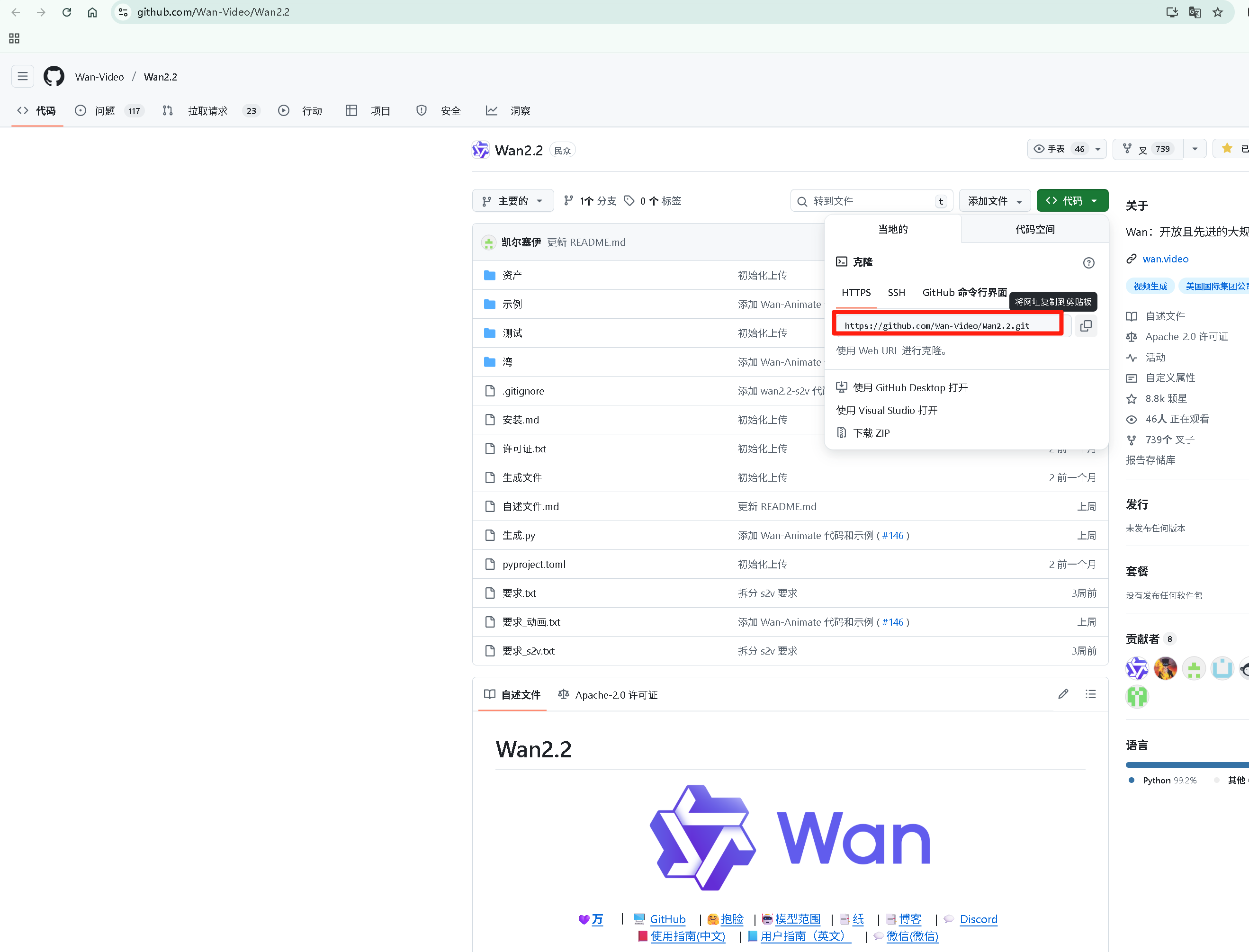Click the install app icon in address bar
1249x952 pixels.
(x=1172, y=12)
